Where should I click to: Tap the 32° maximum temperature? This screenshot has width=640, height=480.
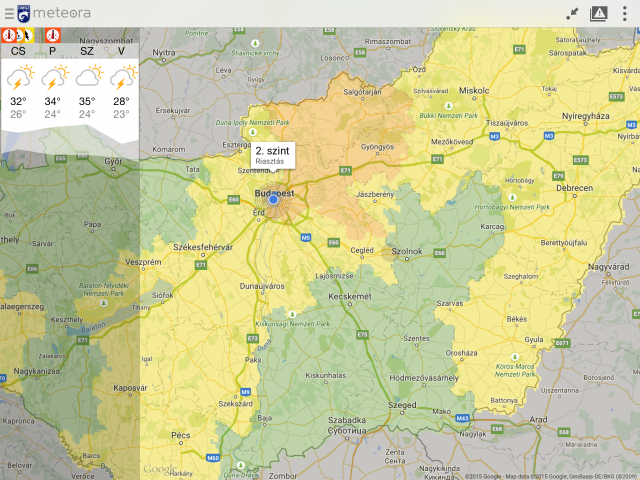pyautogui.click(x=18, y=101)
